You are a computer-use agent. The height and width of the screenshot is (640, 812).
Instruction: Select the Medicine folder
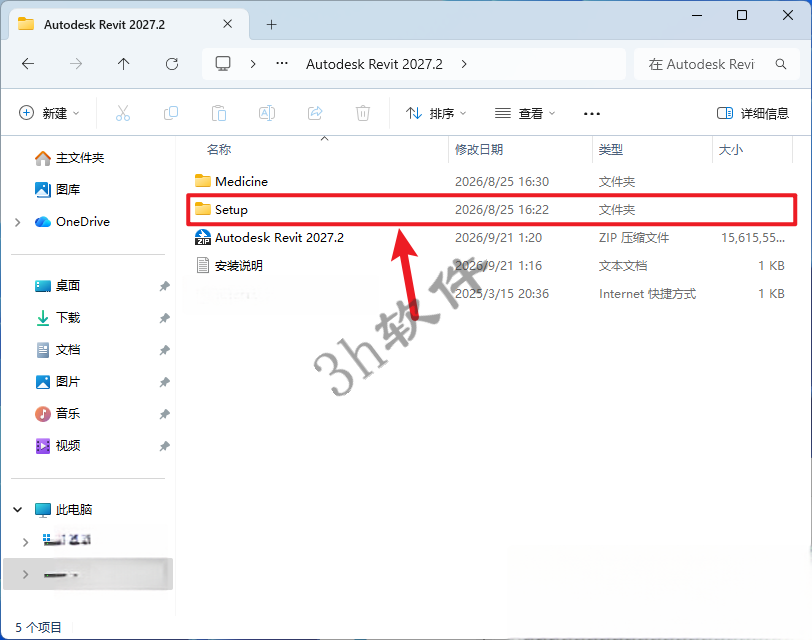491,181
